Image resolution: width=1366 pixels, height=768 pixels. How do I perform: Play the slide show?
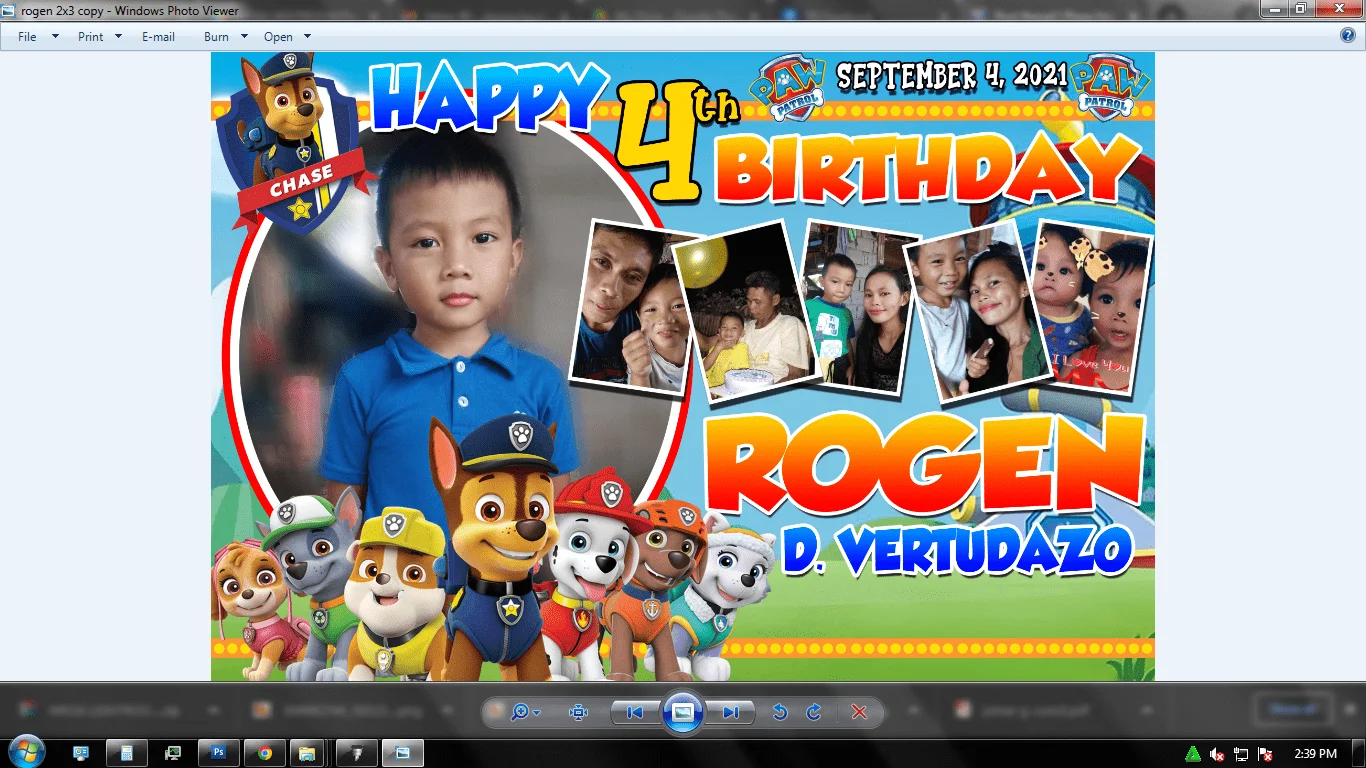tap(683, 713)
